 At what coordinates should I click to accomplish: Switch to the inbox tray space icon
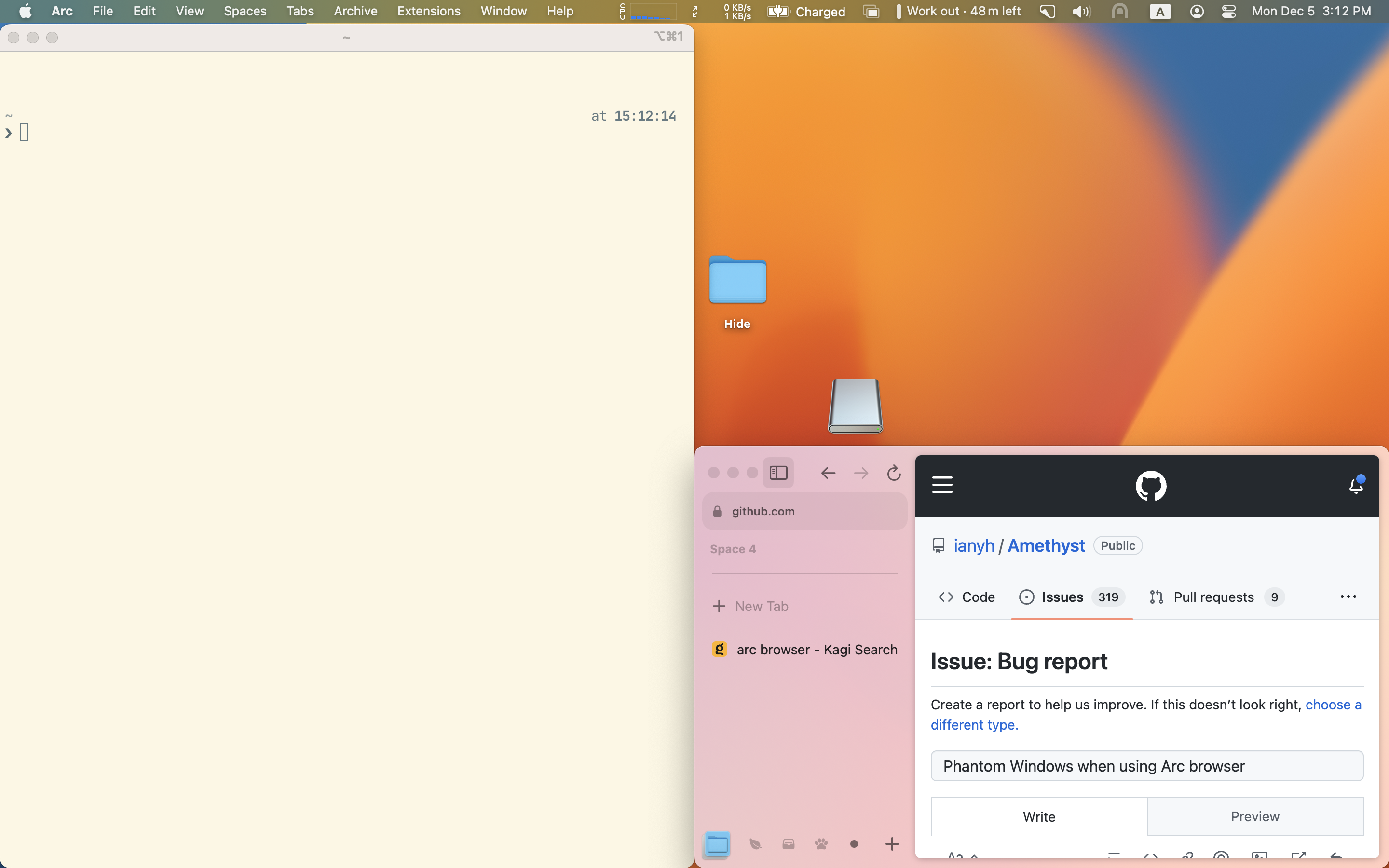click(x=789, y=844)
